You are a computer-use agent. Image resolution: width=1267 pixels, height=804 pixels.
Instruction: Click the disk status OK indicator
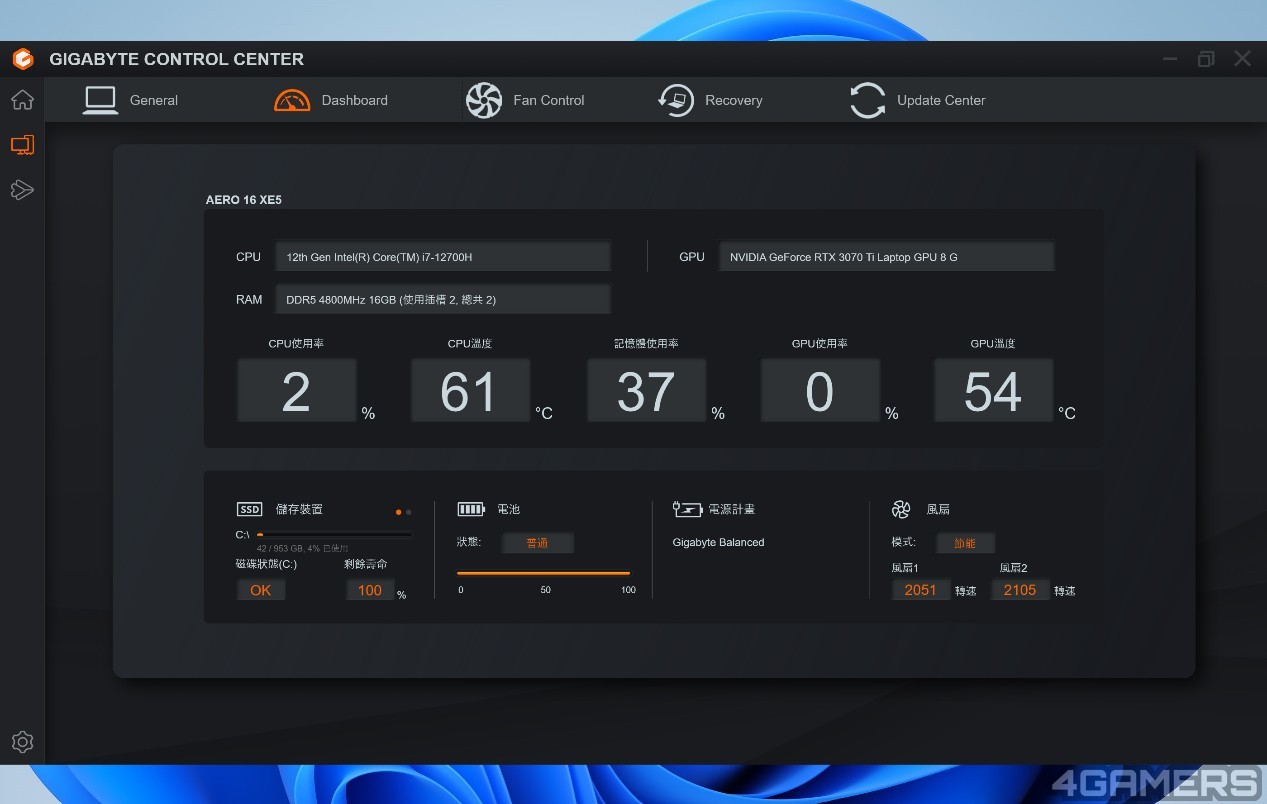261,590
